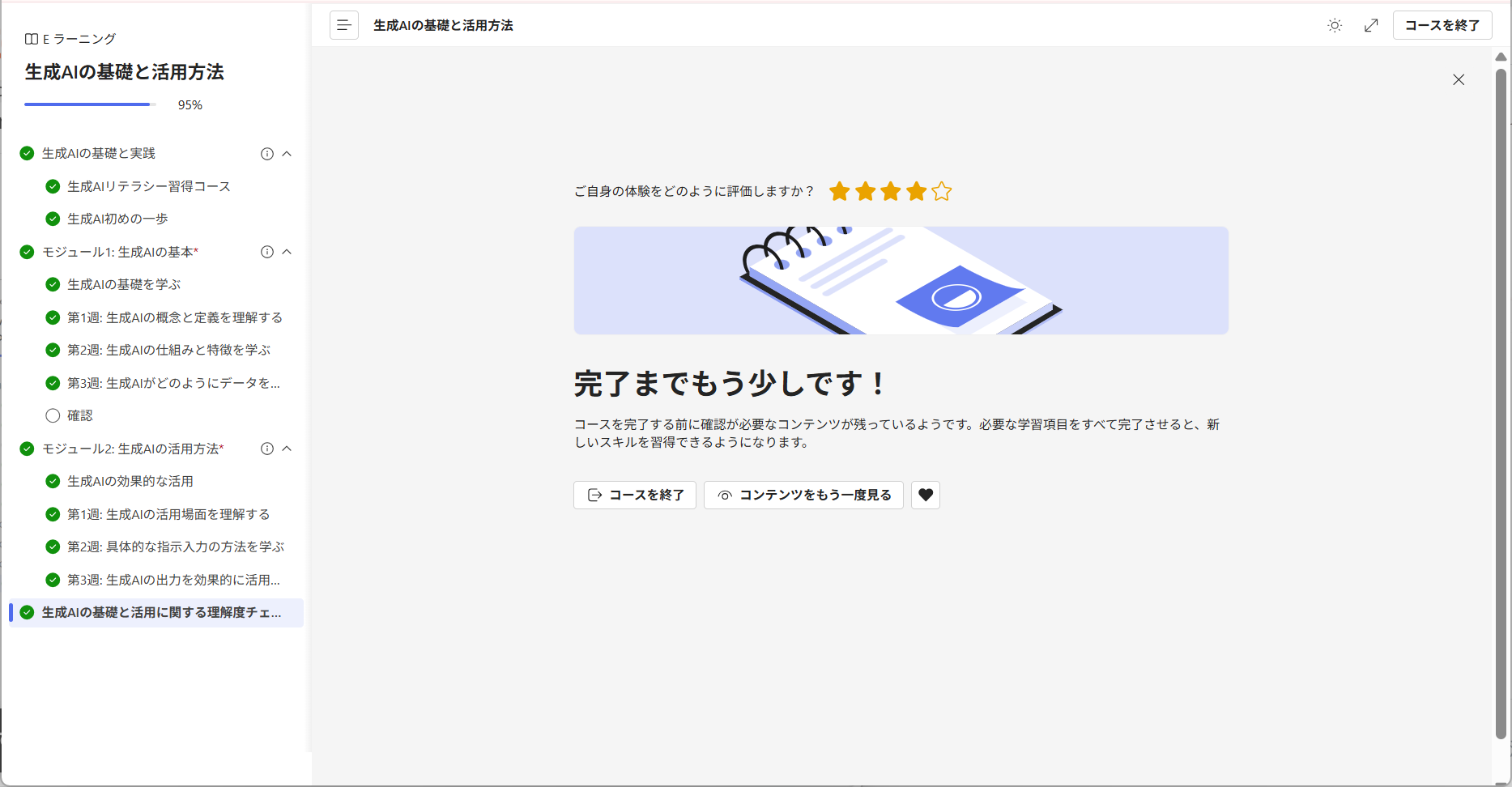Viewport: 1512px width, 787px height.
Task: Rate experience with the fifth empty star
Action: click(942, 191)
